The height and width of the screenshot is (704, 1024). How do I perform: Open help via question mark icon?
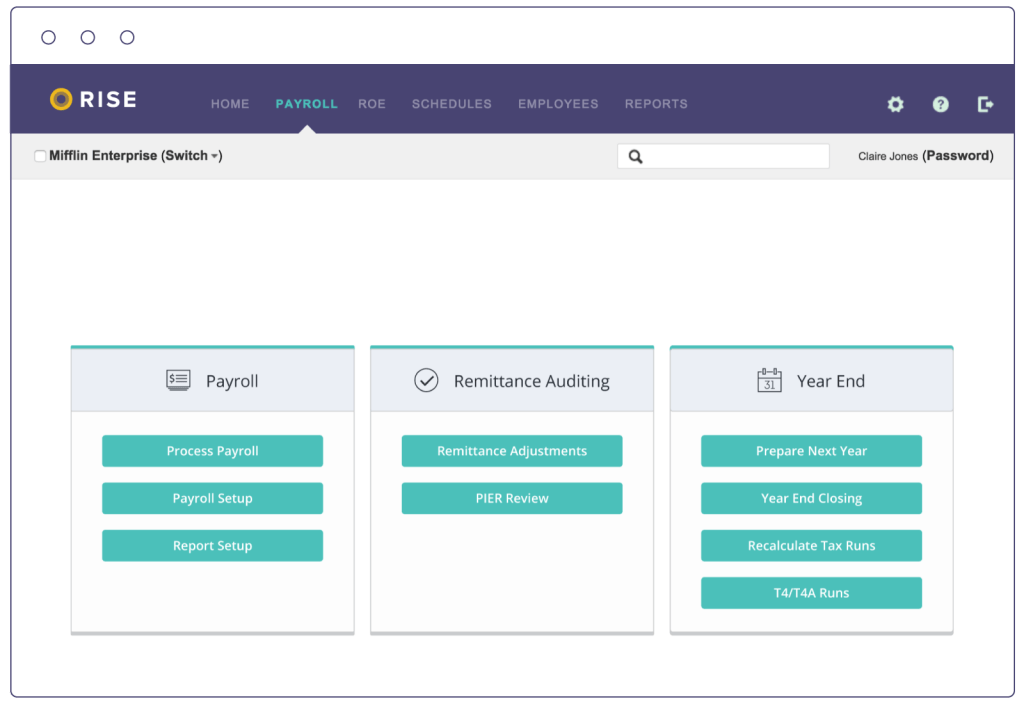tap(940, 104)
